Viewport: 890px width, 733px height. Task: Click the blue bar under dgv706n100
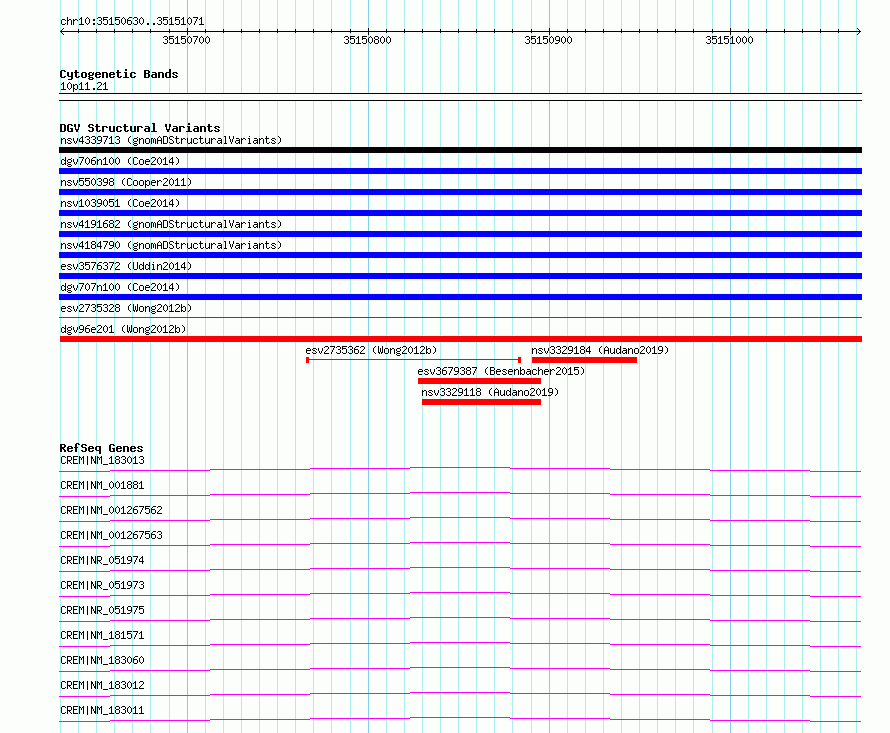click(x=460, y=171)
